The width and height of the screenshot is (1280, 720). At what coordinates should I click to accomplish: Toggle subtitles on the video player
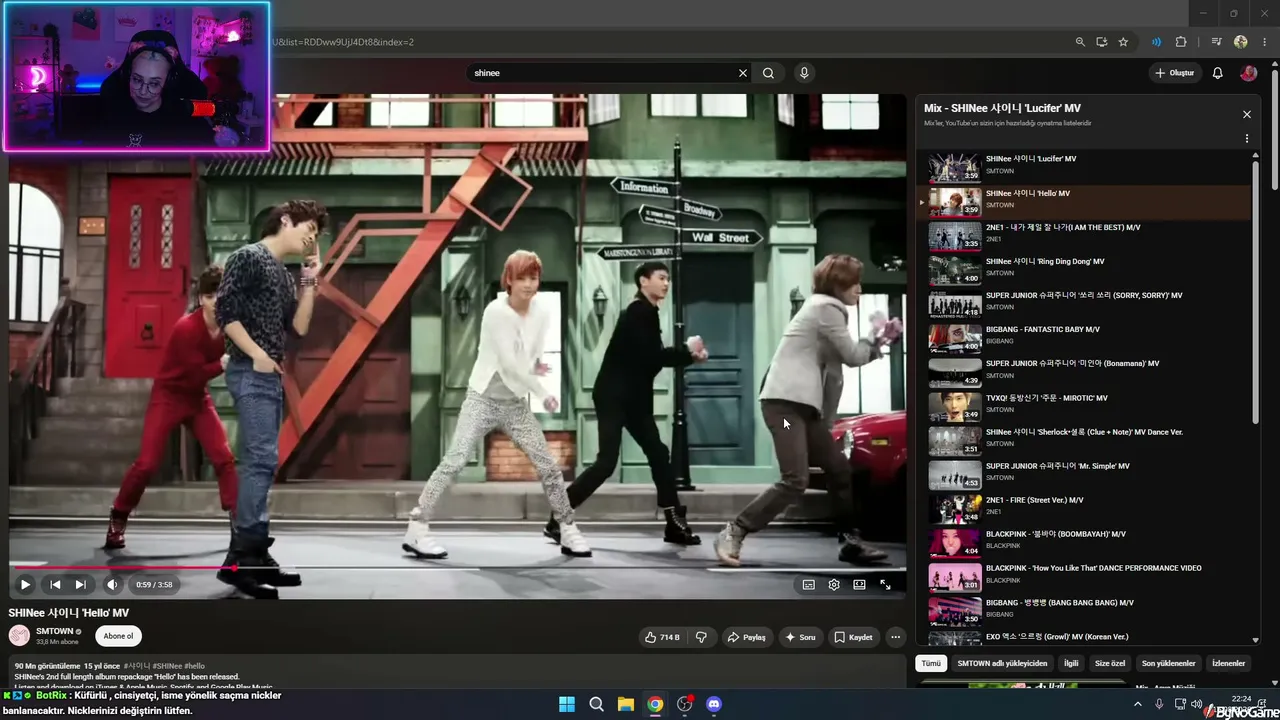click(x=808, y=585)
